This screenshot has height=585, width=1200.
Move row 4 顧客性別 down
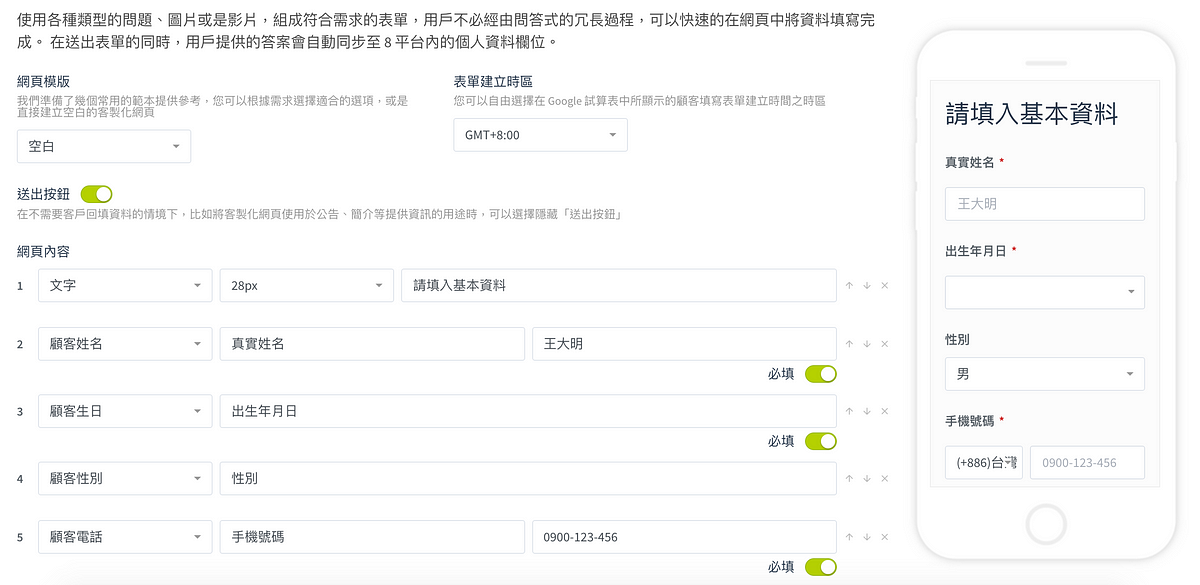pos(867,479)
